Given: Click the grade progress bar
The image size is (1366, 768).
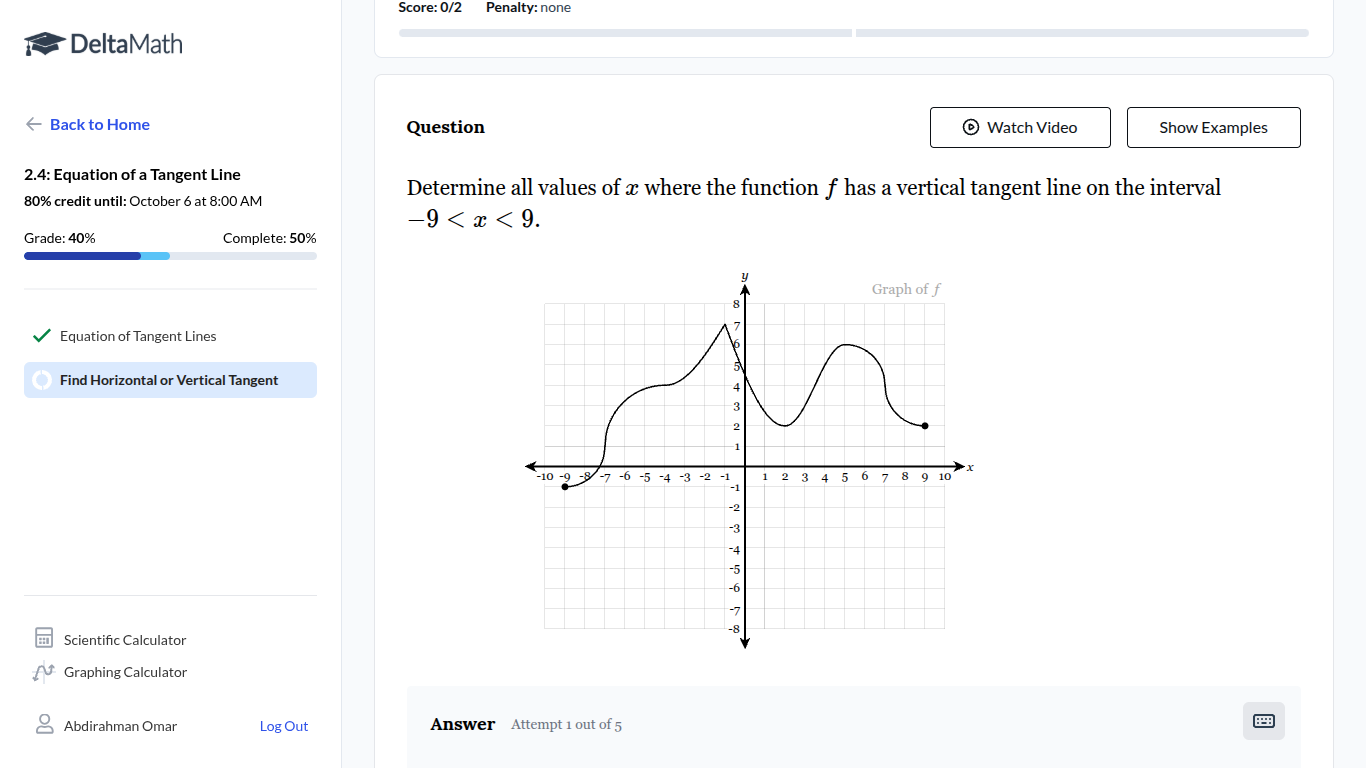Looking at the screenshot, I should pos(170,256).
